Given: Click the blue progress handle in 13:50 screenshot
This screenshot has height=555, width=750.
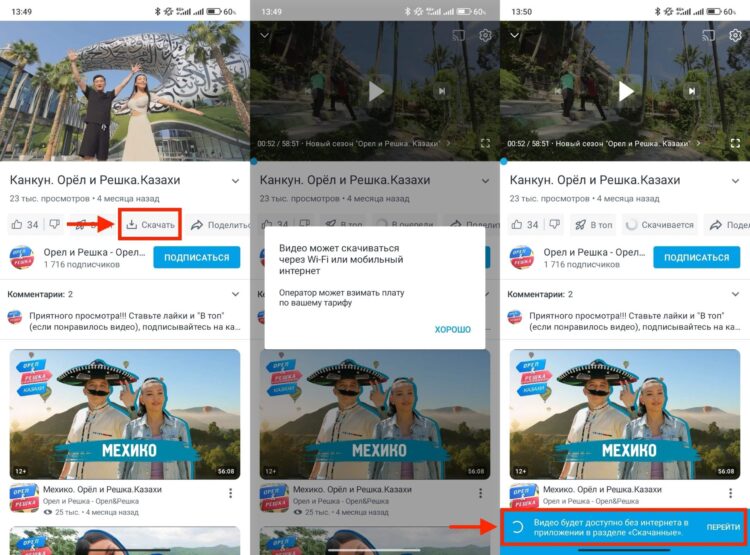Looking at the screenshot, I should [503, 161].
